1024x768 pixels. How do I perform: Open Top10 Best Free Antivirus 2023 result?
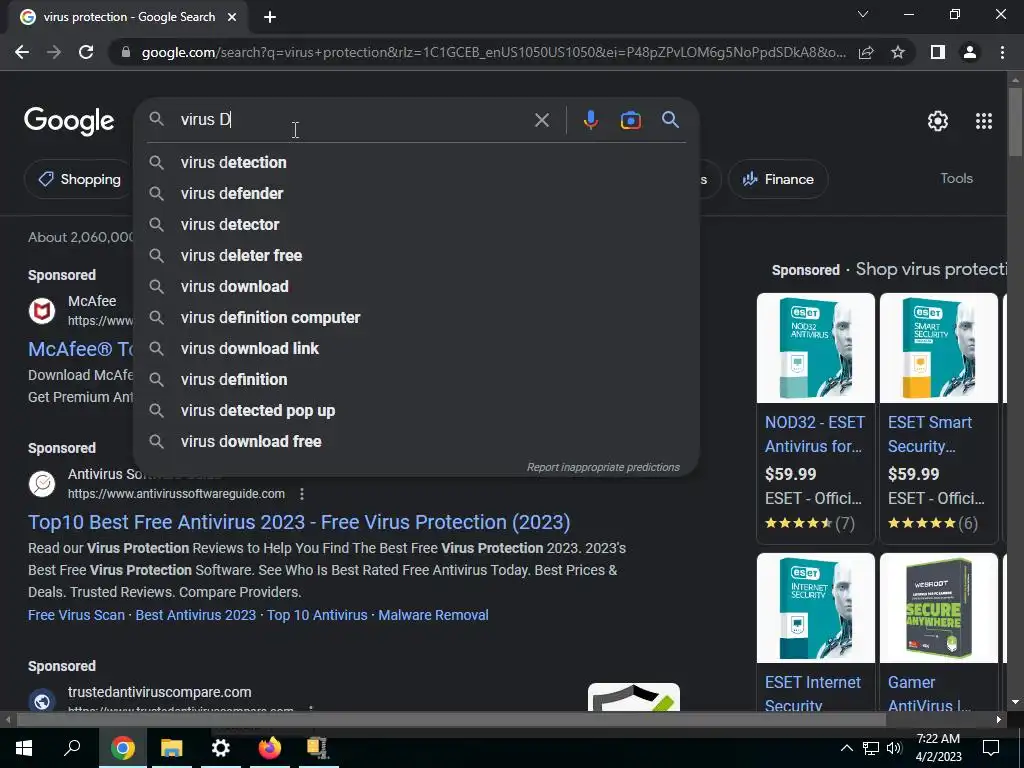(x=299, y=522)
